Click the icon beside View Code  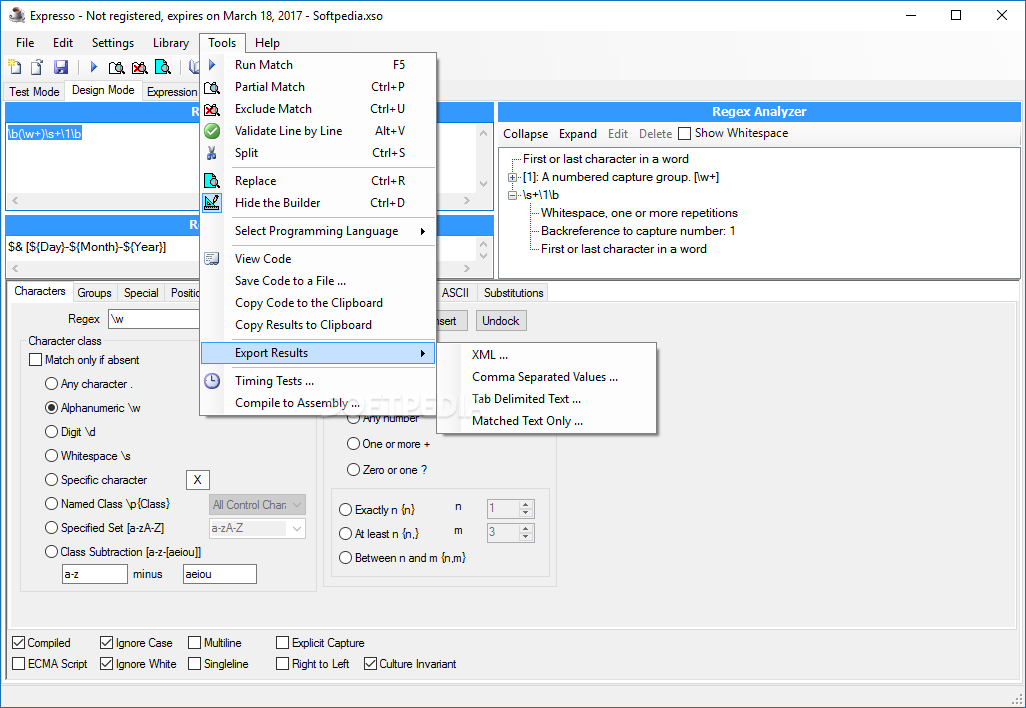pos(212,258)
